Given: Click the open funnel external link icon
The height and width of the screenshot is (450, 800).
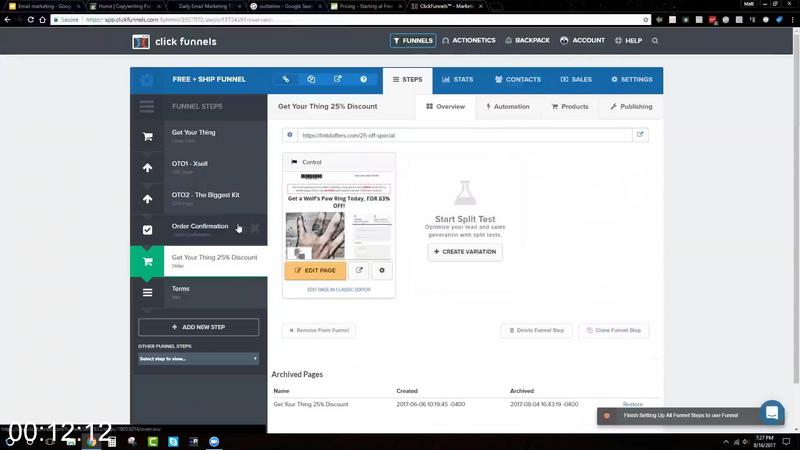Looking at the screenshot, I should (x=337, y=79).
